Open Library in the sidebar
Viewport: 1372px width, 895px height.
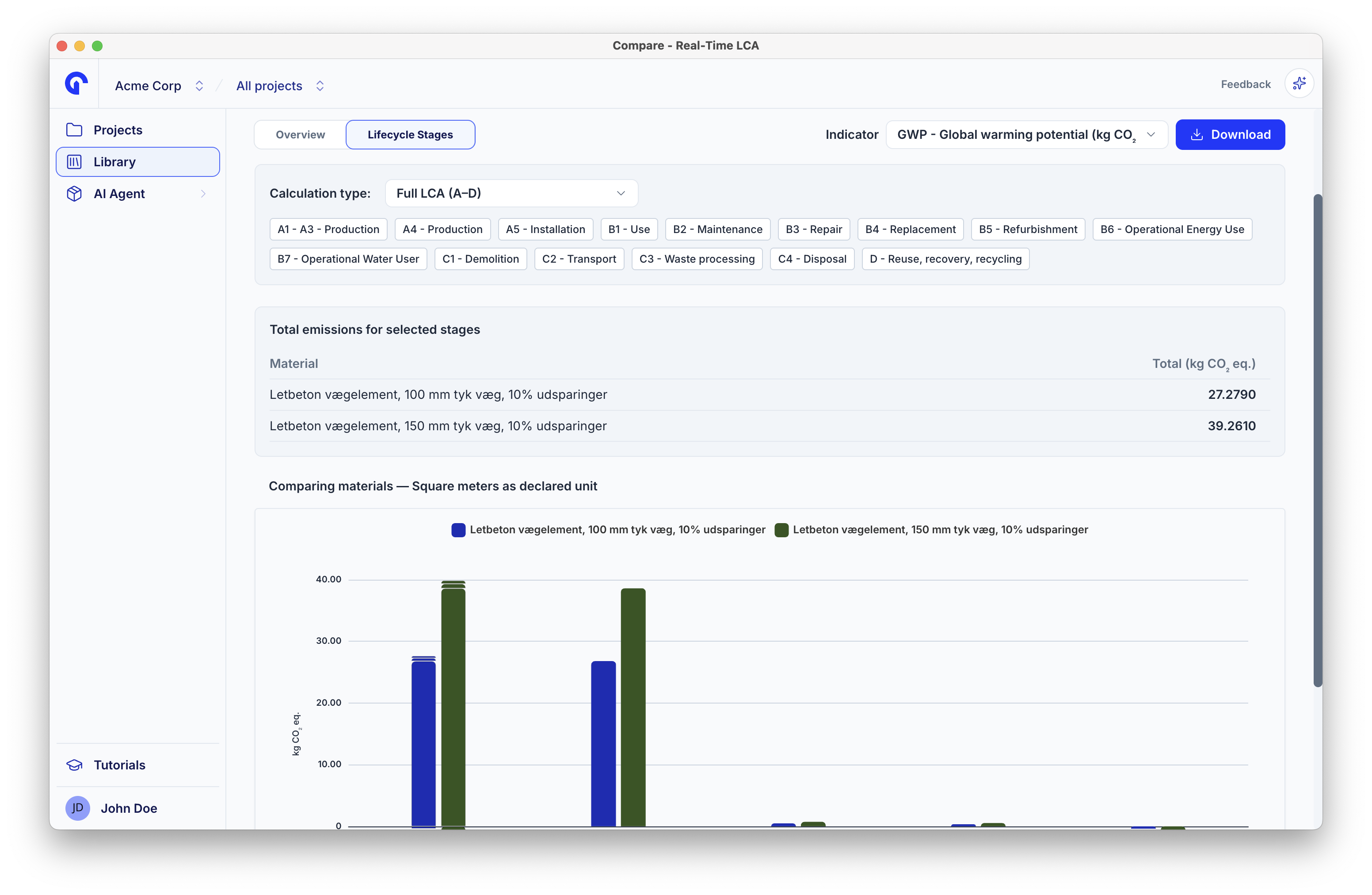tap(138, 162)
